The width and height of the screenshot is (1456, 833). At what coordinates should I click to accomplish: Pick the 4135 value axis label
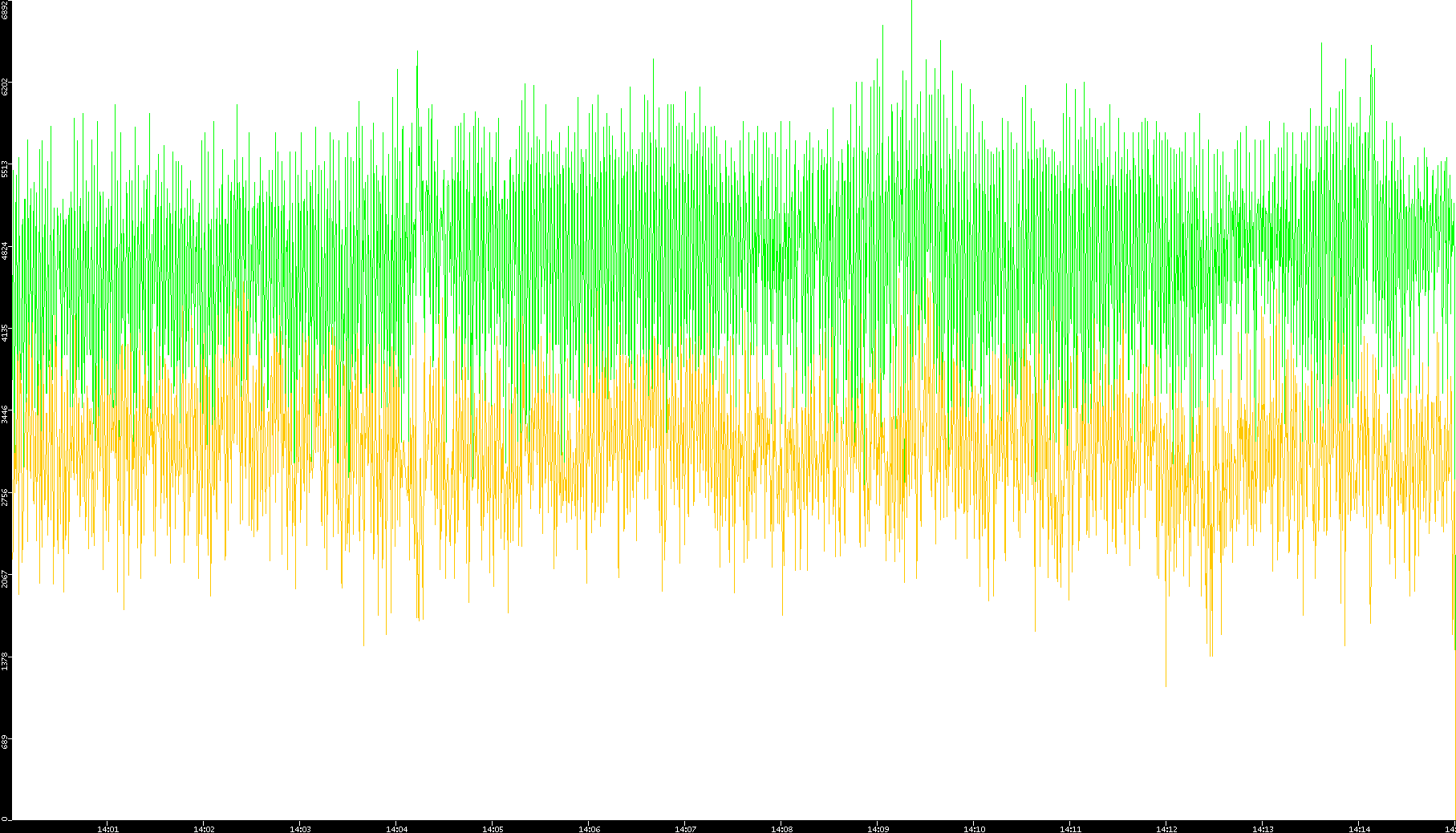tap(5, 332)
